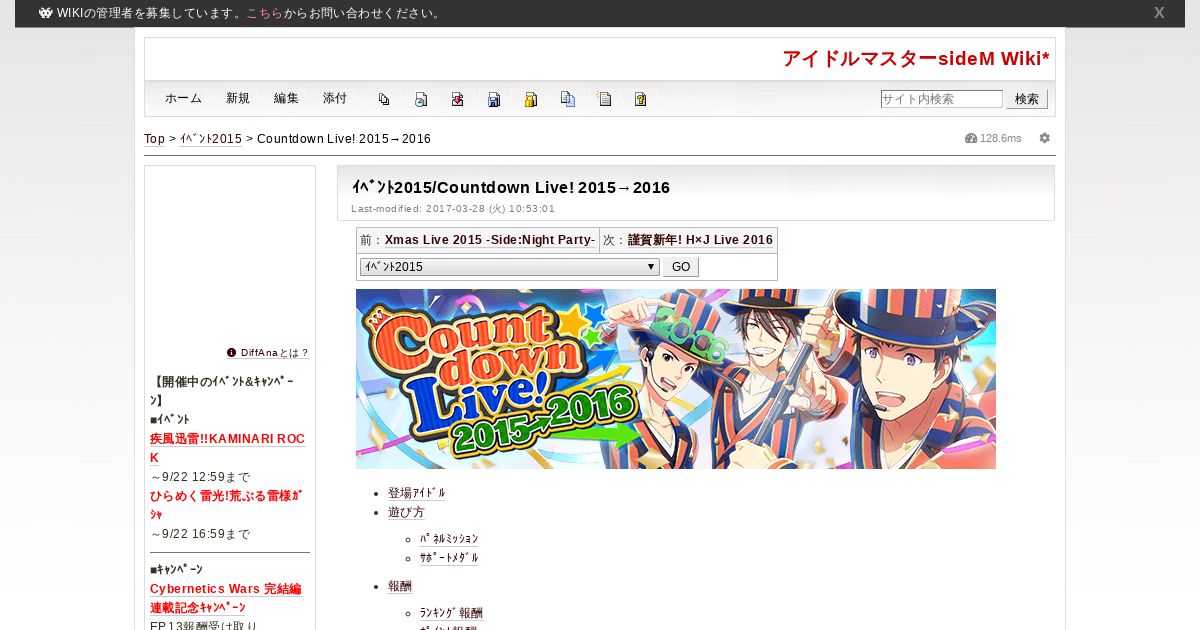Jump to 遊び方 section link
Screen dimensions: 1200x630
(x=406, y=512)
